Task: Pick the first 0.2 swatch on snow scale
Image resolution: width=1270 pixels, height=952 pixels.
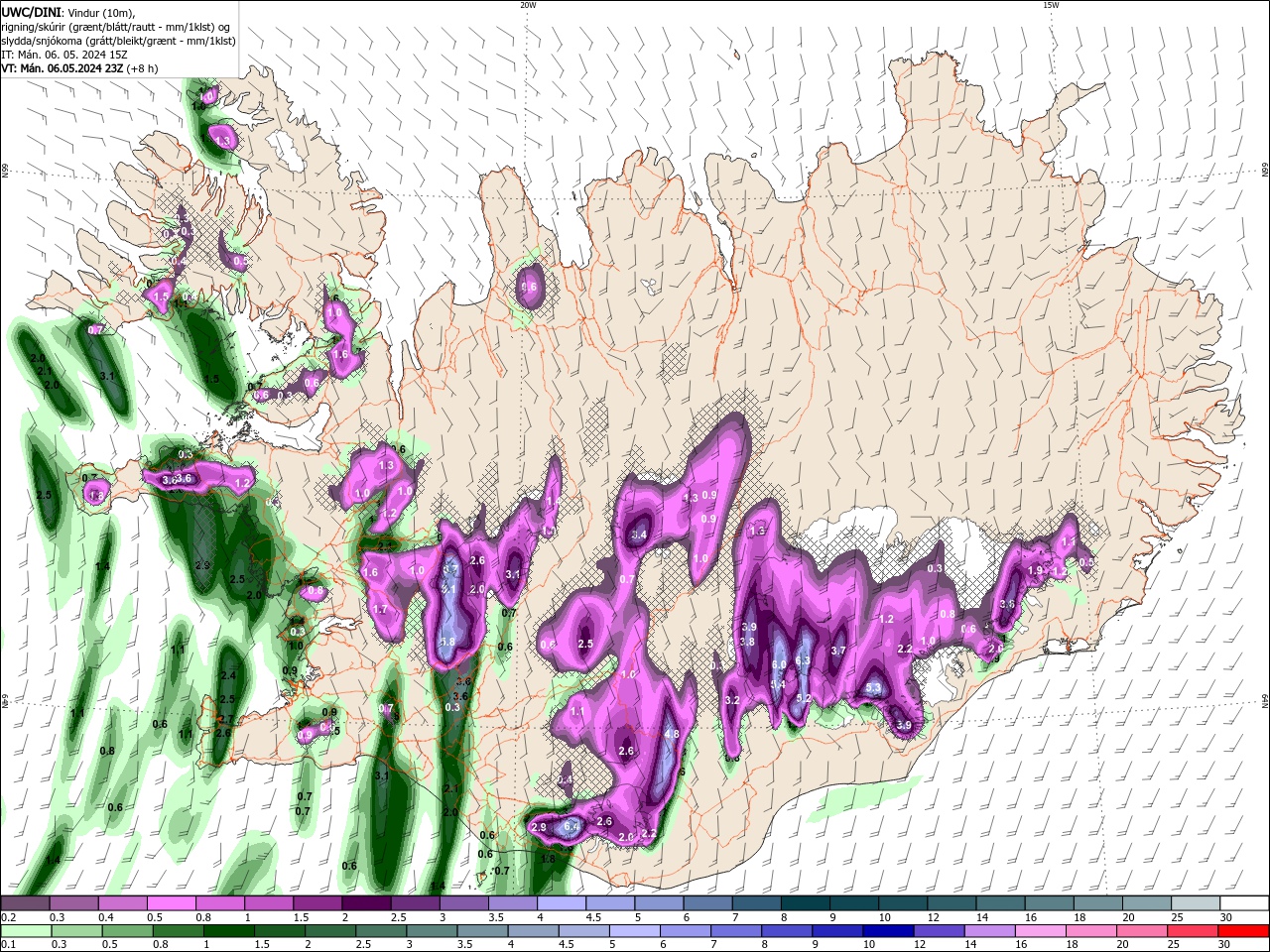Action: tap(25, 903)
